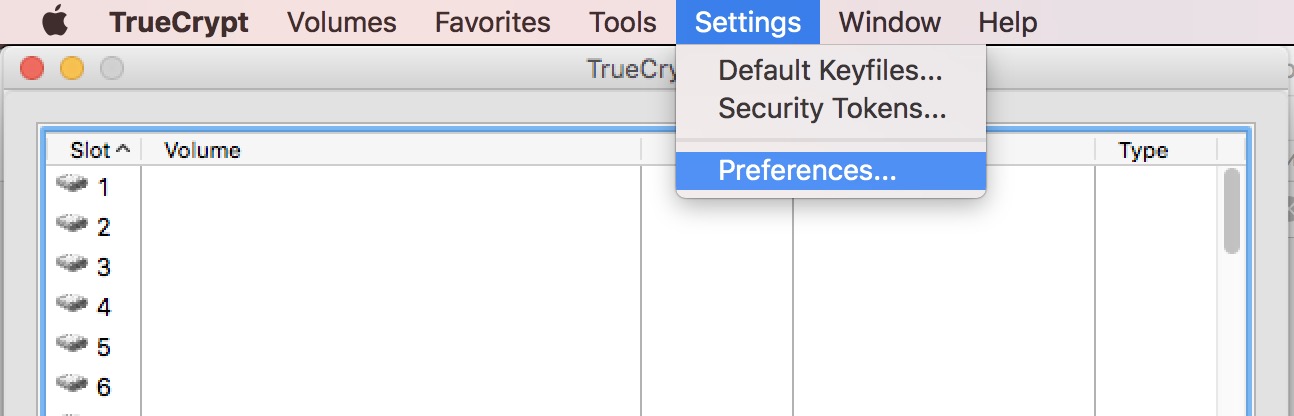The width and height of the screenshot is (1294, 416).
Task: Click the Type column header
Action: click(1143, 150)
